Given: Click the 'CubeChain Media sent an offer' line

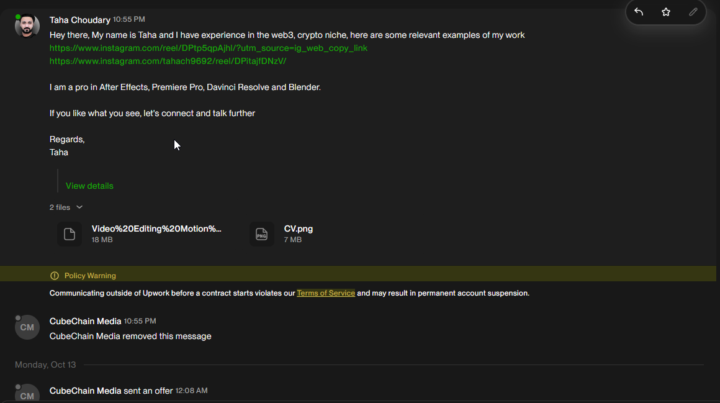Looking at the screenshot, I should pos(111,391).
